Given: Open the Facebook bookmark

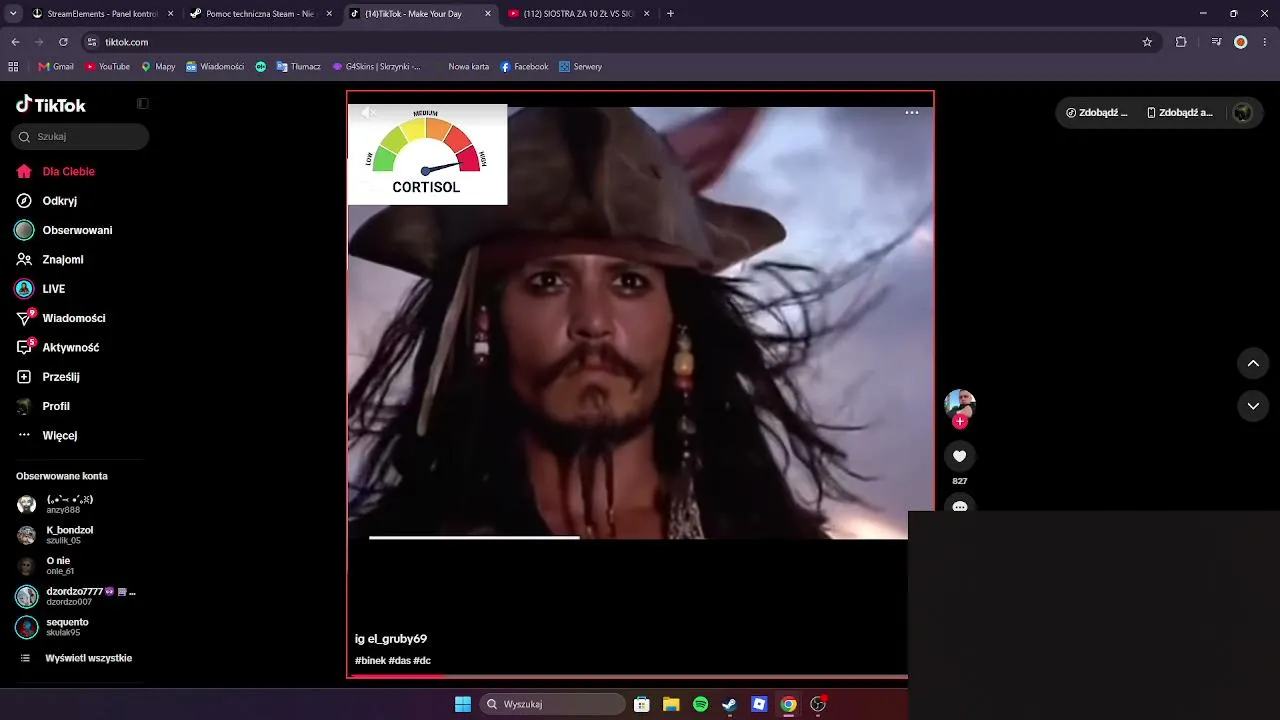Looking at the screenshot, I should [524, 67].
